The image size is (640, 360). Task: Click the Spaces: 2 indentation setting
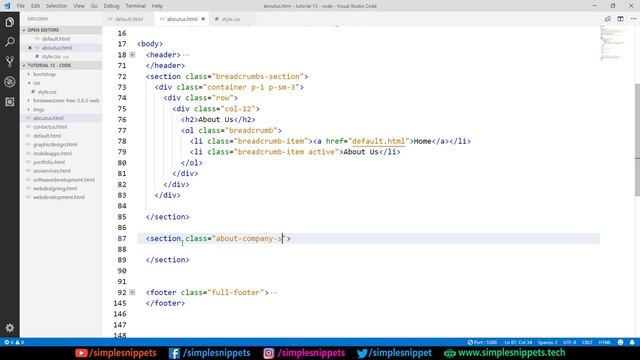click(547, 342)
